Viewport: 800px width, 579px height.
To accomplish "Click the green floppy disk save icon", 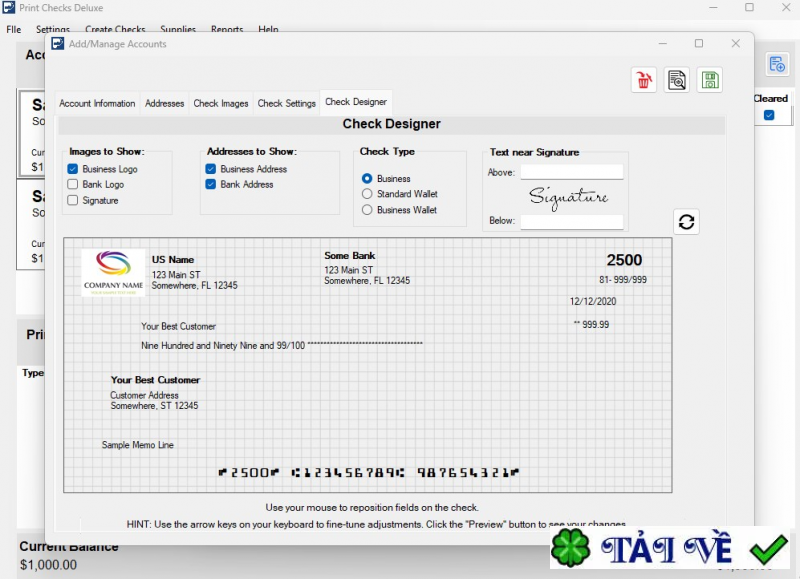I will [710, 81].
